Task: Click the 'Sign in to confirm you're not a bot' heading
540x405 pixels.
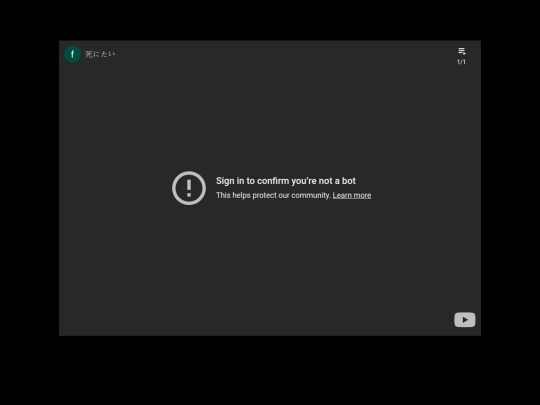Action: 285,181
